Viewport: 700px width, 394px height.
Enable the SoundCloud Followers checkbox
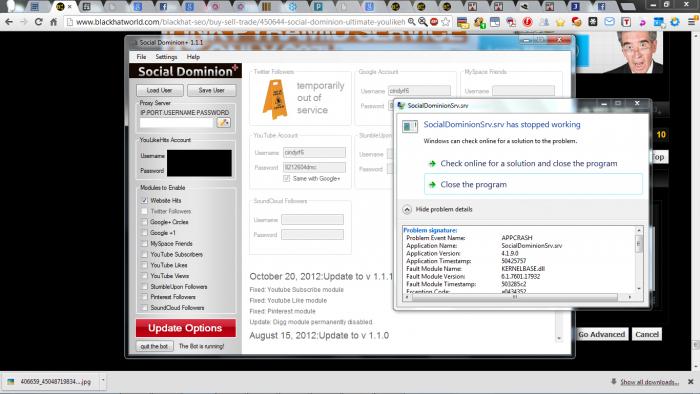(x=144, y=307)
